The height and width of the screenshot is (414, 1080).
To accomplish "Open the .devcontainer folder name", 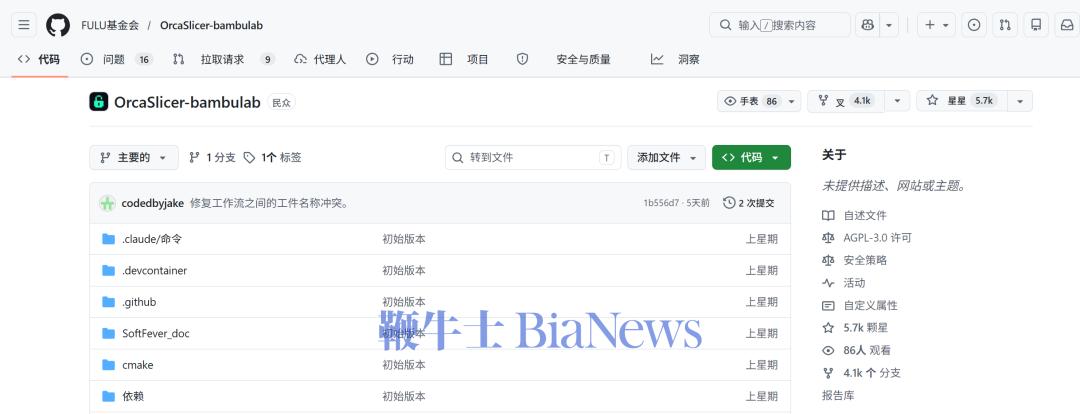I will [154, 271].
